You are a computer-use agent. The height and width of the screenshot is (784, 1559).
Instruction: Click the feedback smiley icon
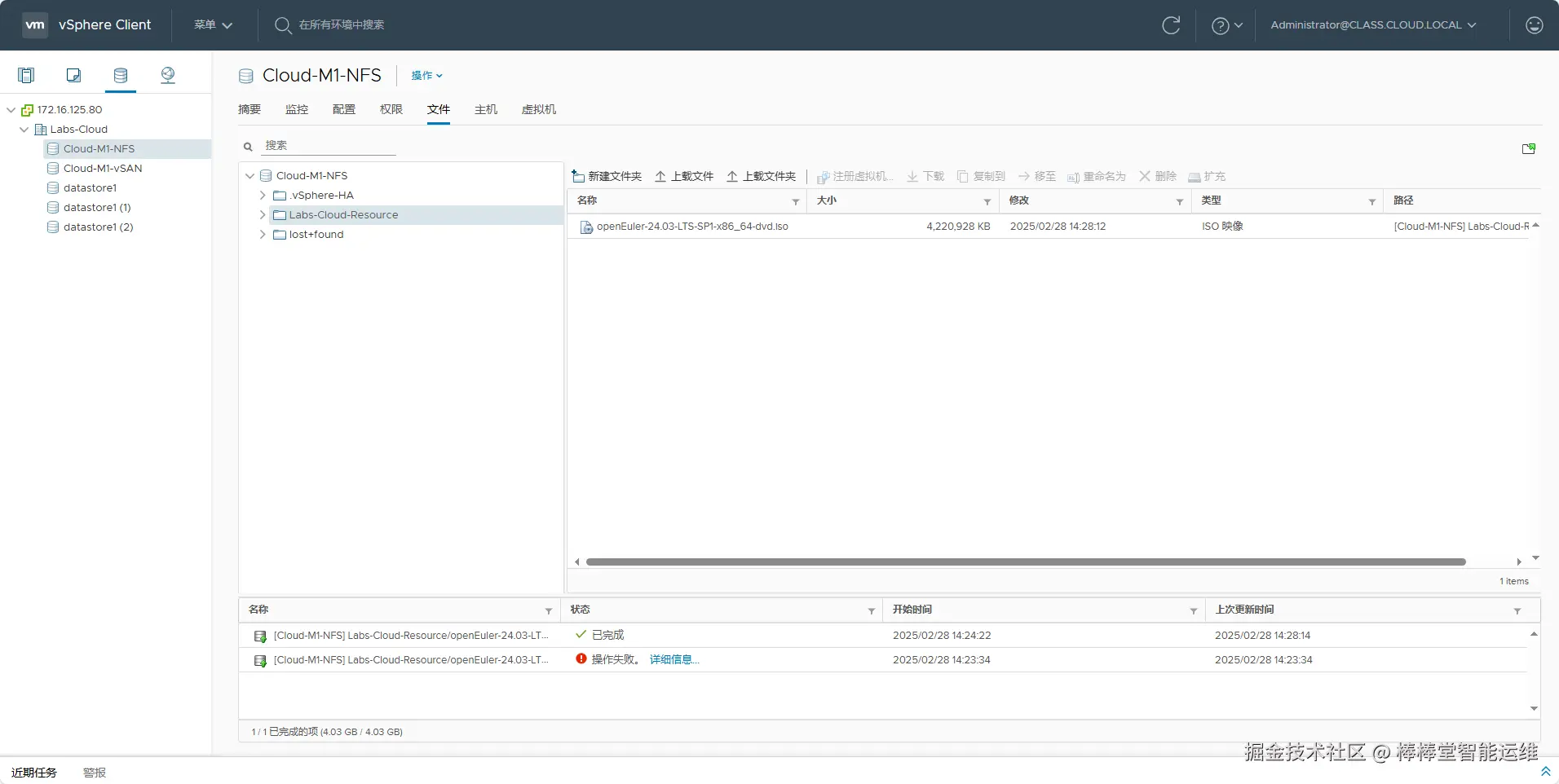[x=1535, y=25]
